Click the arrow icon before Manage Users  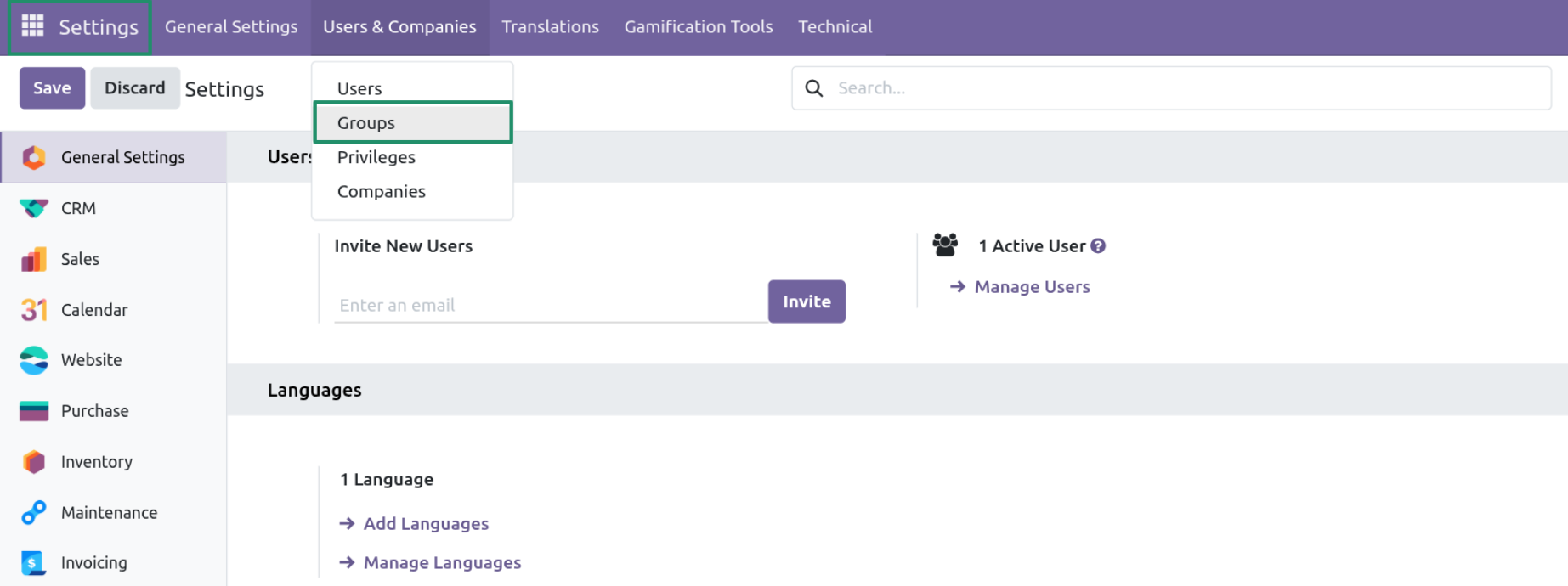pos(958,287)
